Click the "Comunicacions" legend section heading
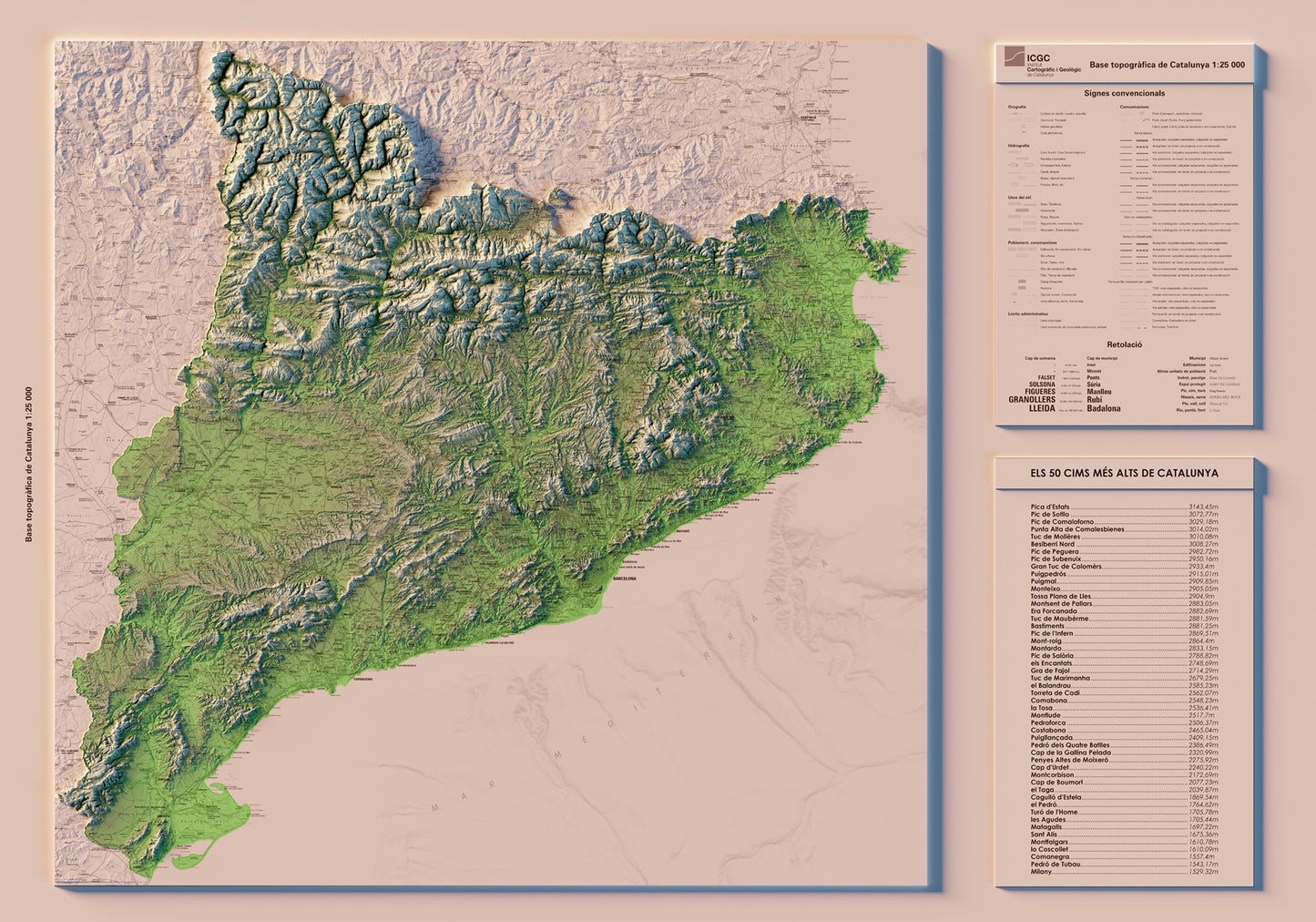The image size is (1316, 922). 1135,107
